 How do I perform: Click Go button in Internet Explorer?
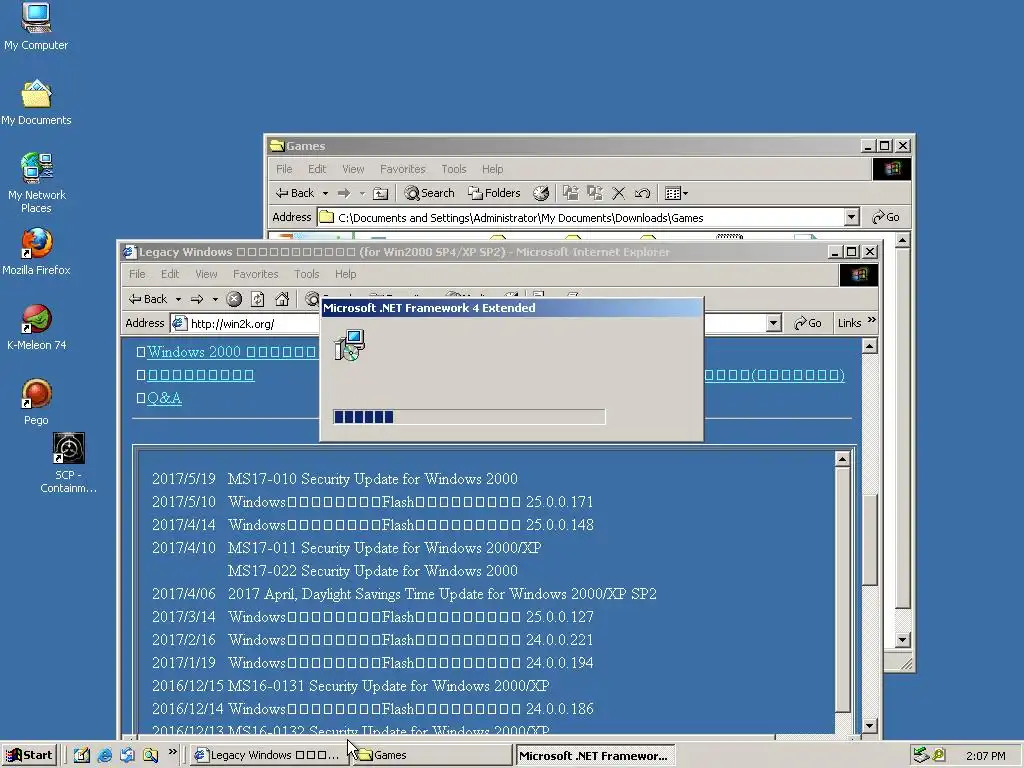pos(807,323)
